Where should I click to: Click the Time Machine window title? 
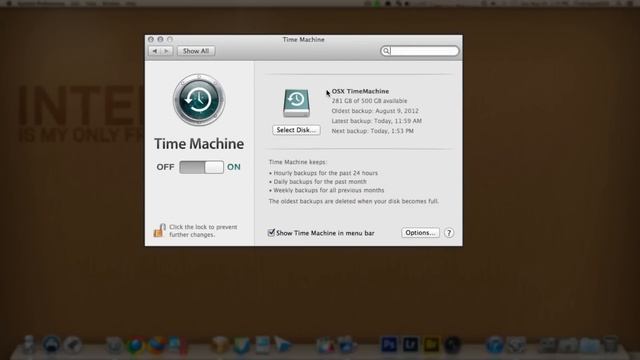pos(303,40)
